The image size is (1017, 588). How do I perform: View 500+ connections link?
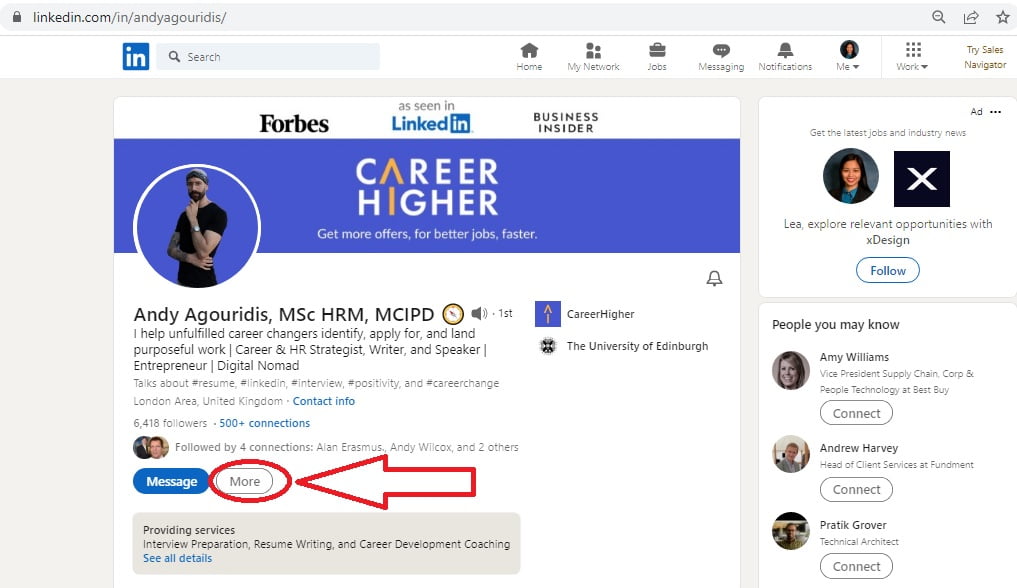(x=265, y=423)
